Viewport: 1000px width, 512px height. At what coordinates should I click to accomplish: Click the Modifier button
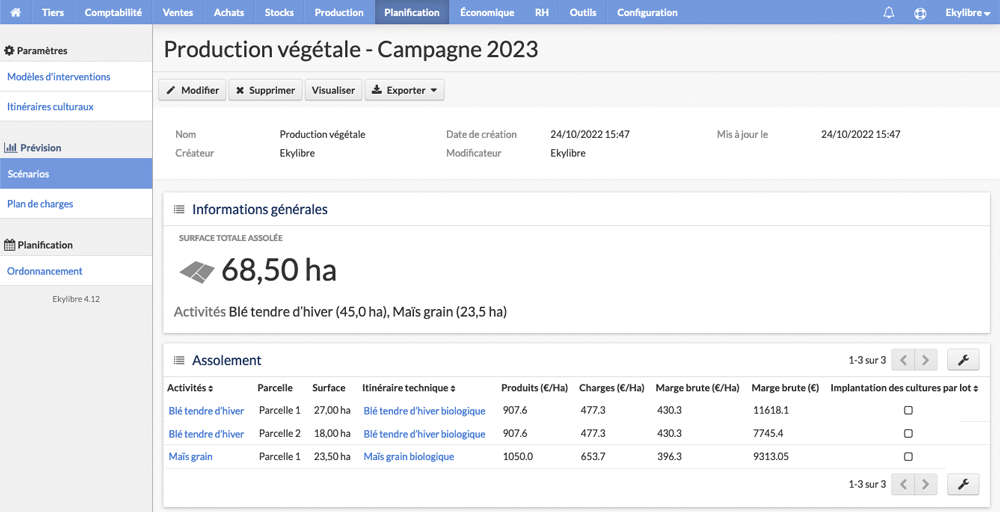(193, 90)
